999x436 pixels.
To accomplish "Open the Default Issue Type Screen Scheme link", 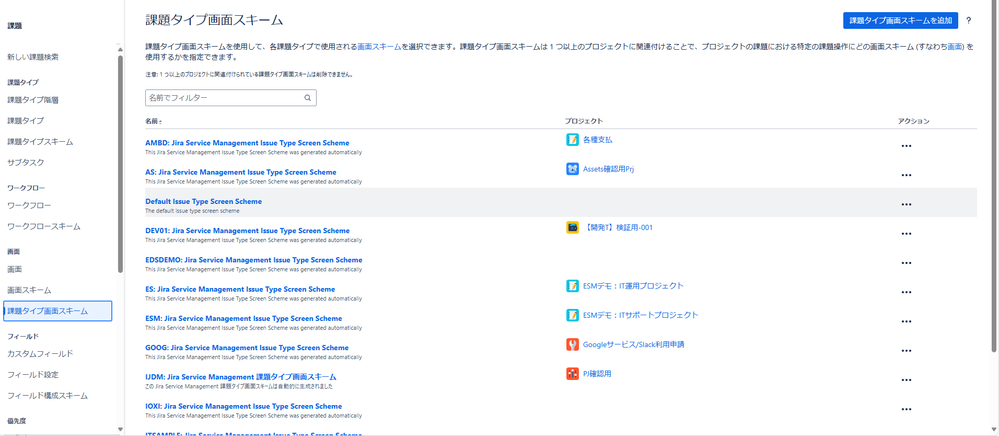I will (x=203, y=201).
